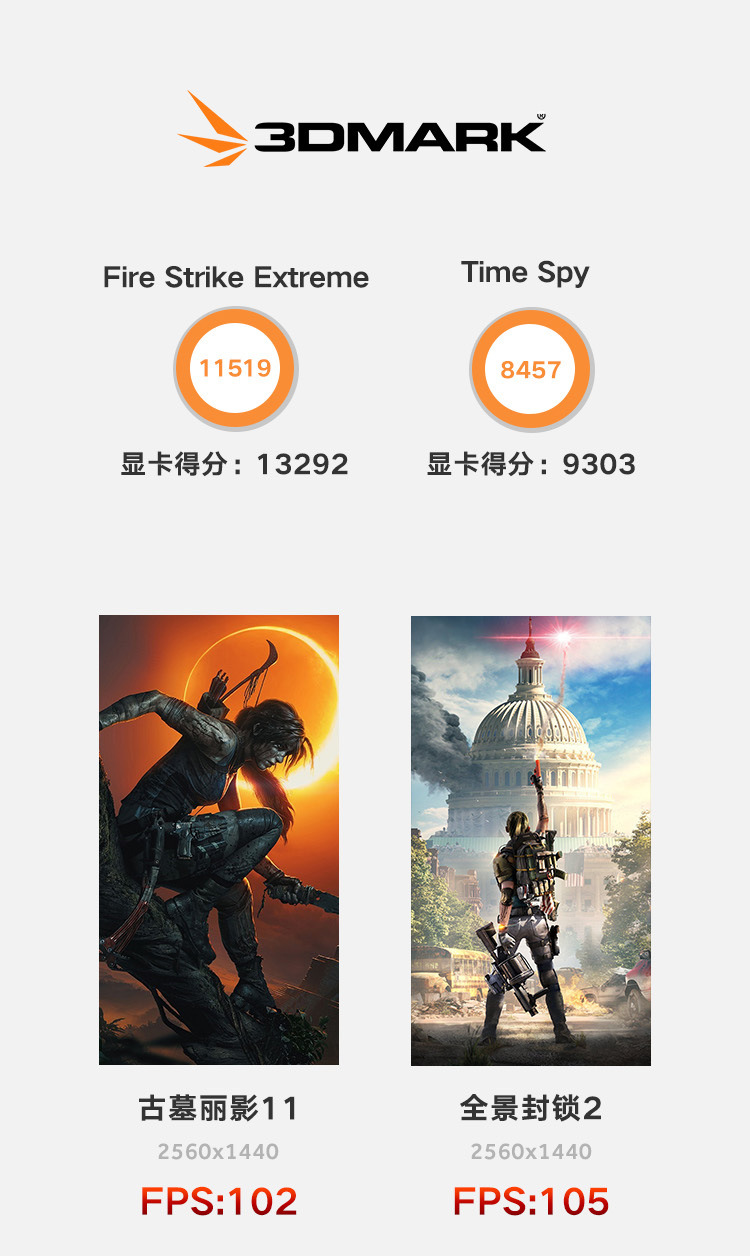Image resolution: width=750 pixels, height=1256 pixels.
Task: Select the Fire Strike Extreme heading
Action: coord(236,277)
